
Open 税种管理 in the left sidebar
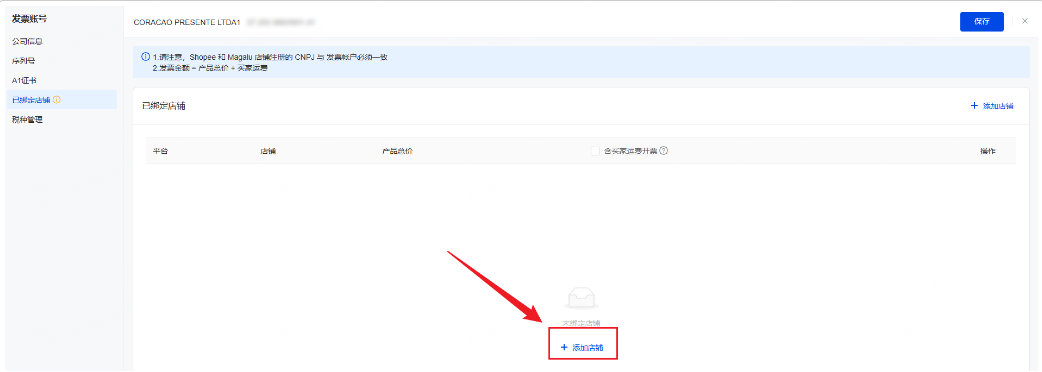click(27, 120)
